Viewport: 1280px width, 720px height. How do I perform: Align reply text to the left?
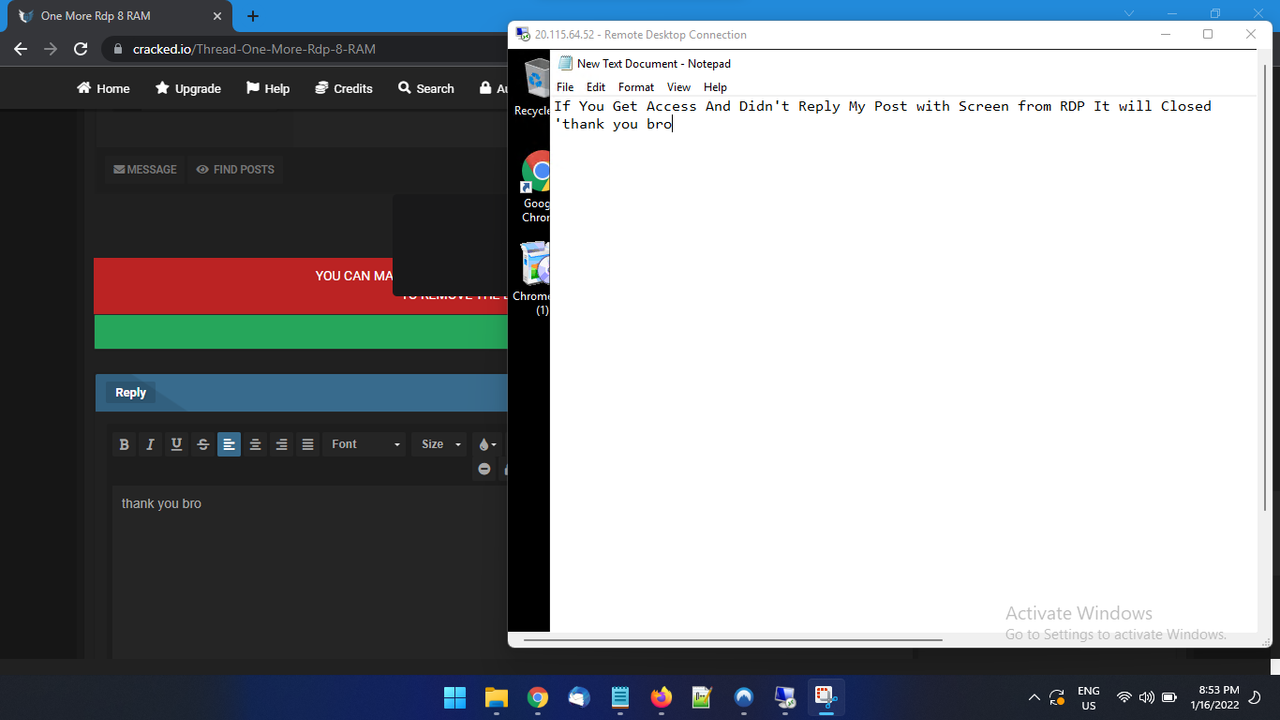point(229,444)
